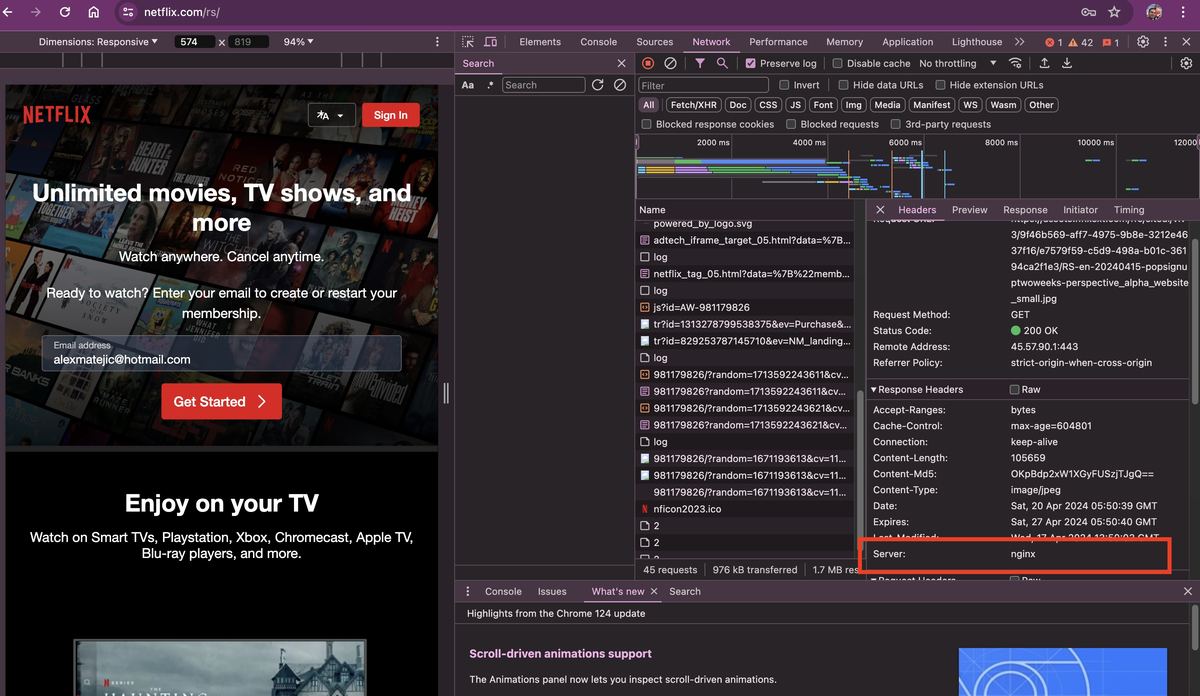Show more DevTools tabs with the chevrons
The width and height of the screenshot is (1200, 696).
click(1019, 42)
